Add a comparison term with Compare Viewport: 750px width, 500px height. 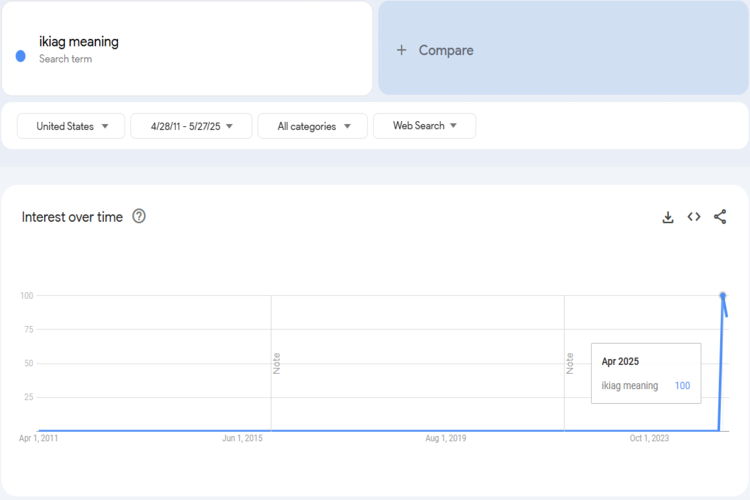(x=563, y=48)
